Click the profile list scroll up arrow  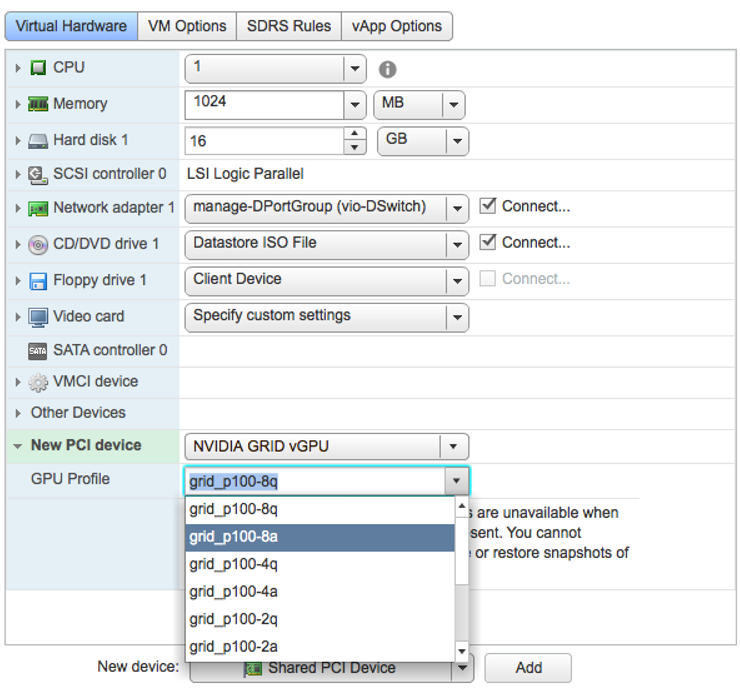pyautogui.click(x=462, y=506)
